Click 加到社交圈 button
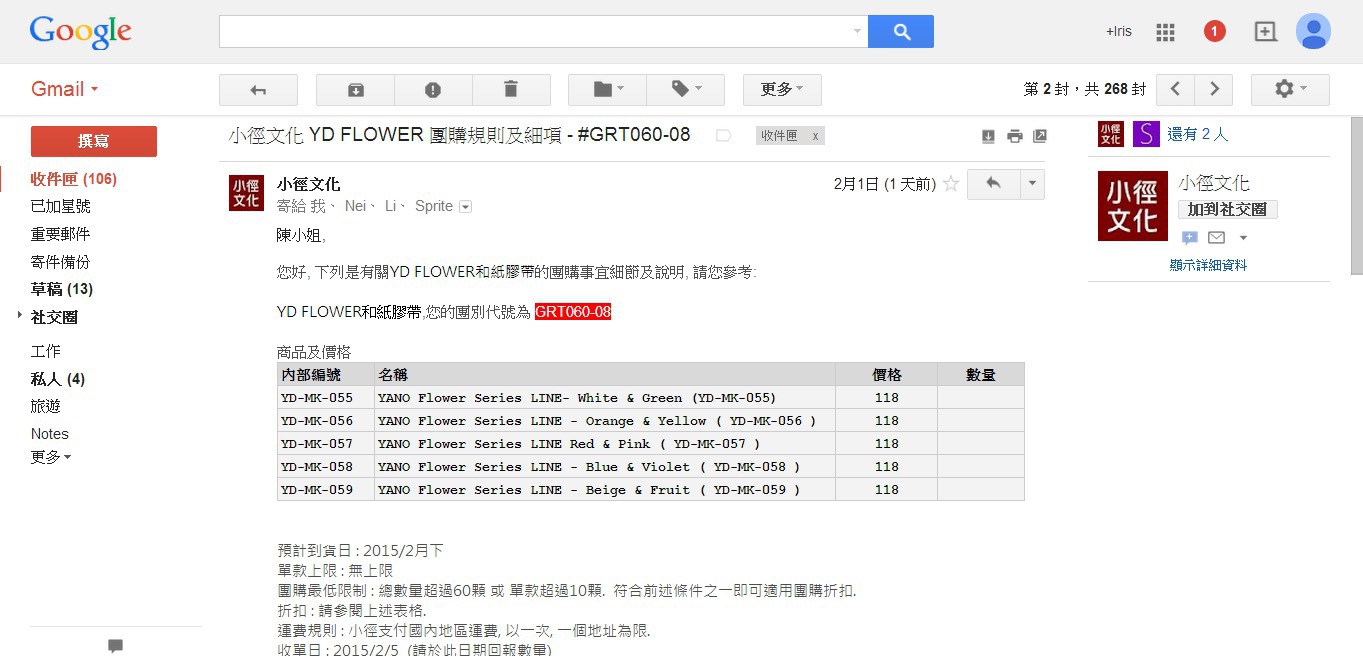The width and height of the screenshot is (1363, 659). click(1228, 210)
